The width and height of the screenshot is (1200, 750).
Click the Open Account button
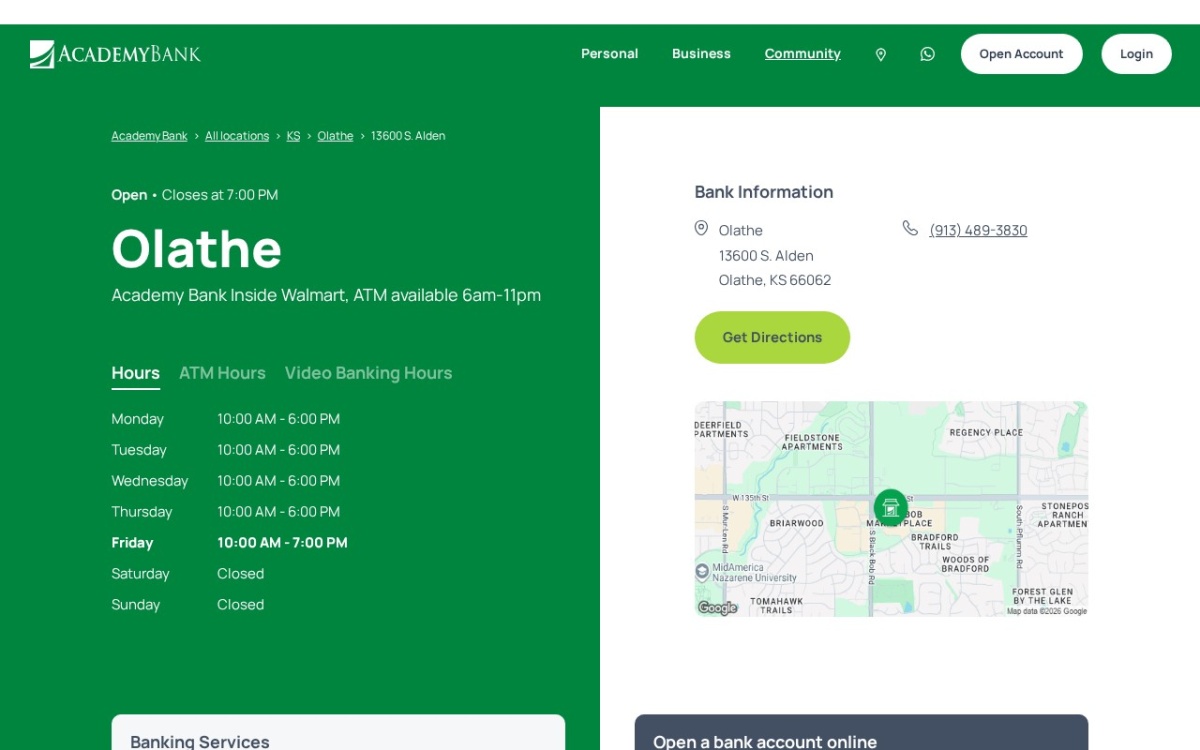1021,54
